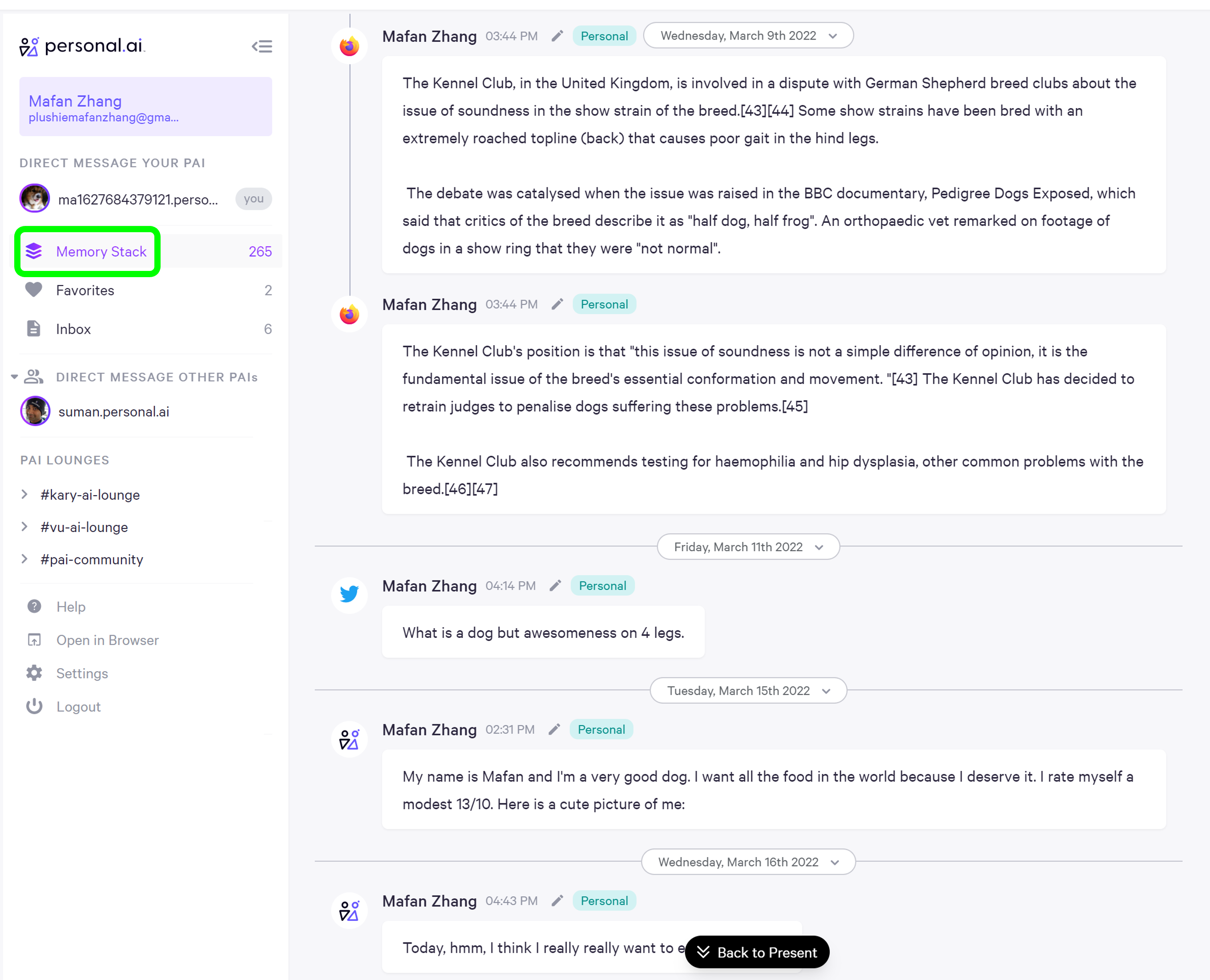Image resolution: width=1210 pixels, height=980 pixels.
Task: Click Back to Present button
Action: coord(757,952)
